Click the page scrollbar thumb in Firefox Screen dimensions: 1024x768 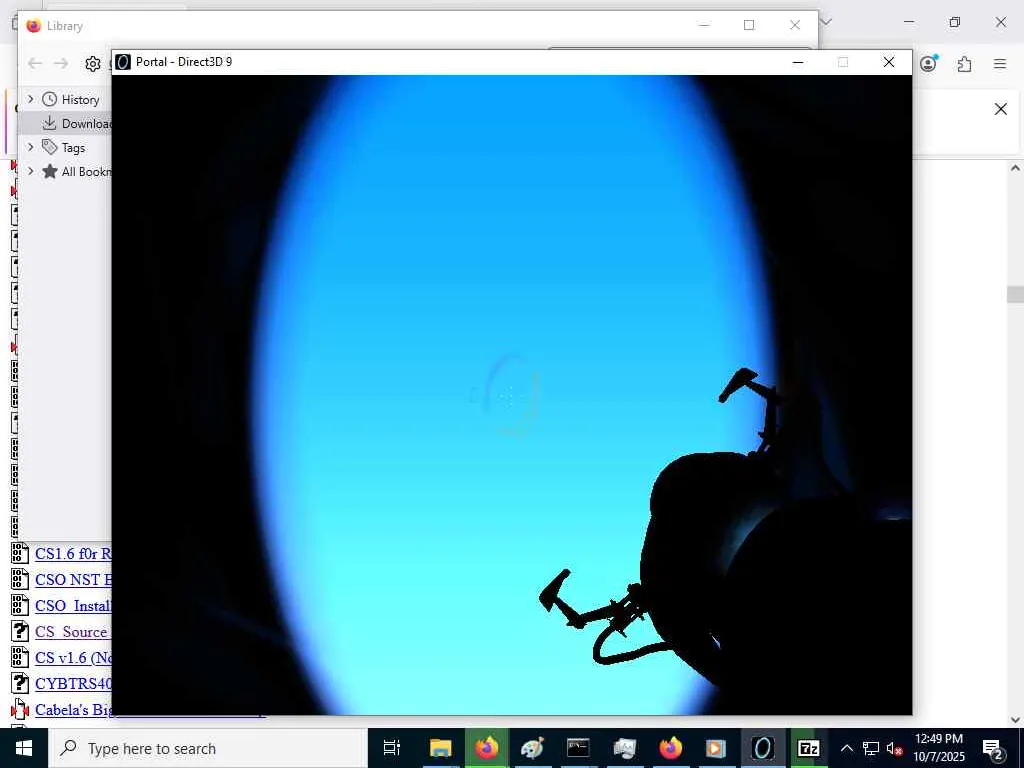click(1015, 294)
